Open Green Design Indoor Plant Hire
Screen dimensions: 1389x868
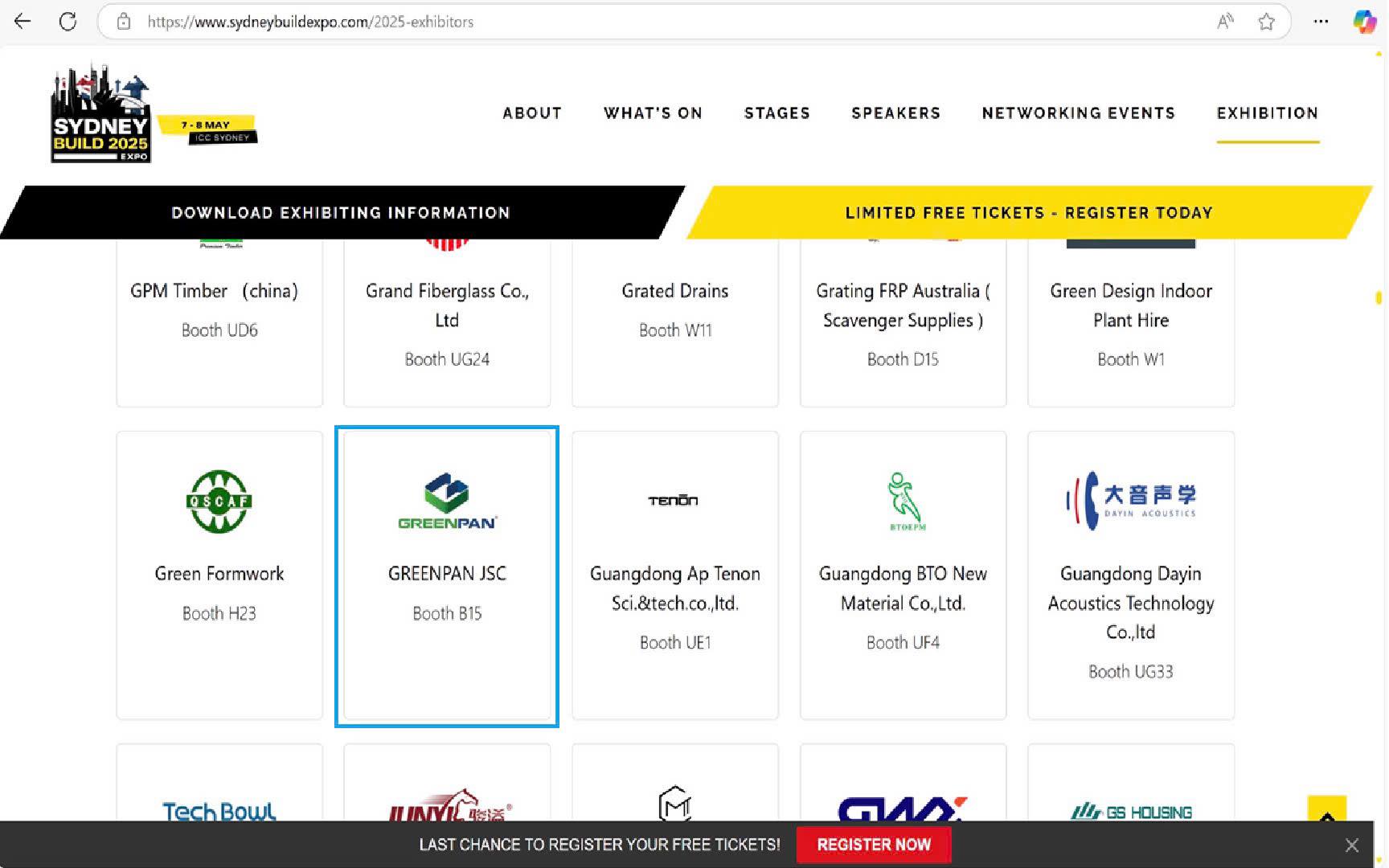click(1131, 305)
